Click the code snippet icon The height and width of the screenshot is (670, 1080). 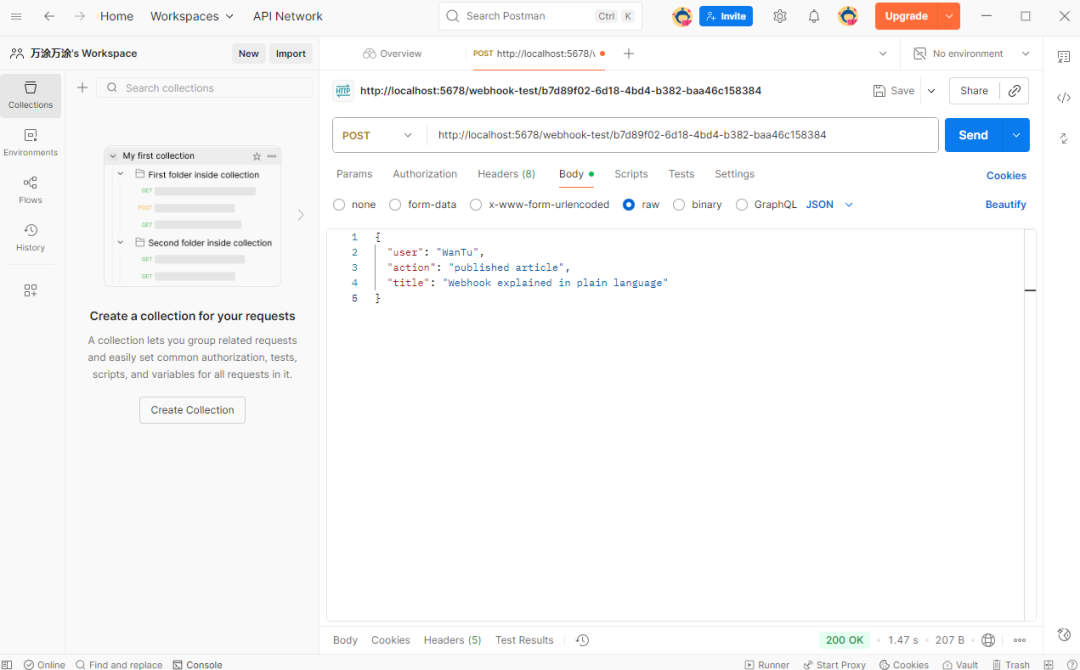click(1063, 97)
